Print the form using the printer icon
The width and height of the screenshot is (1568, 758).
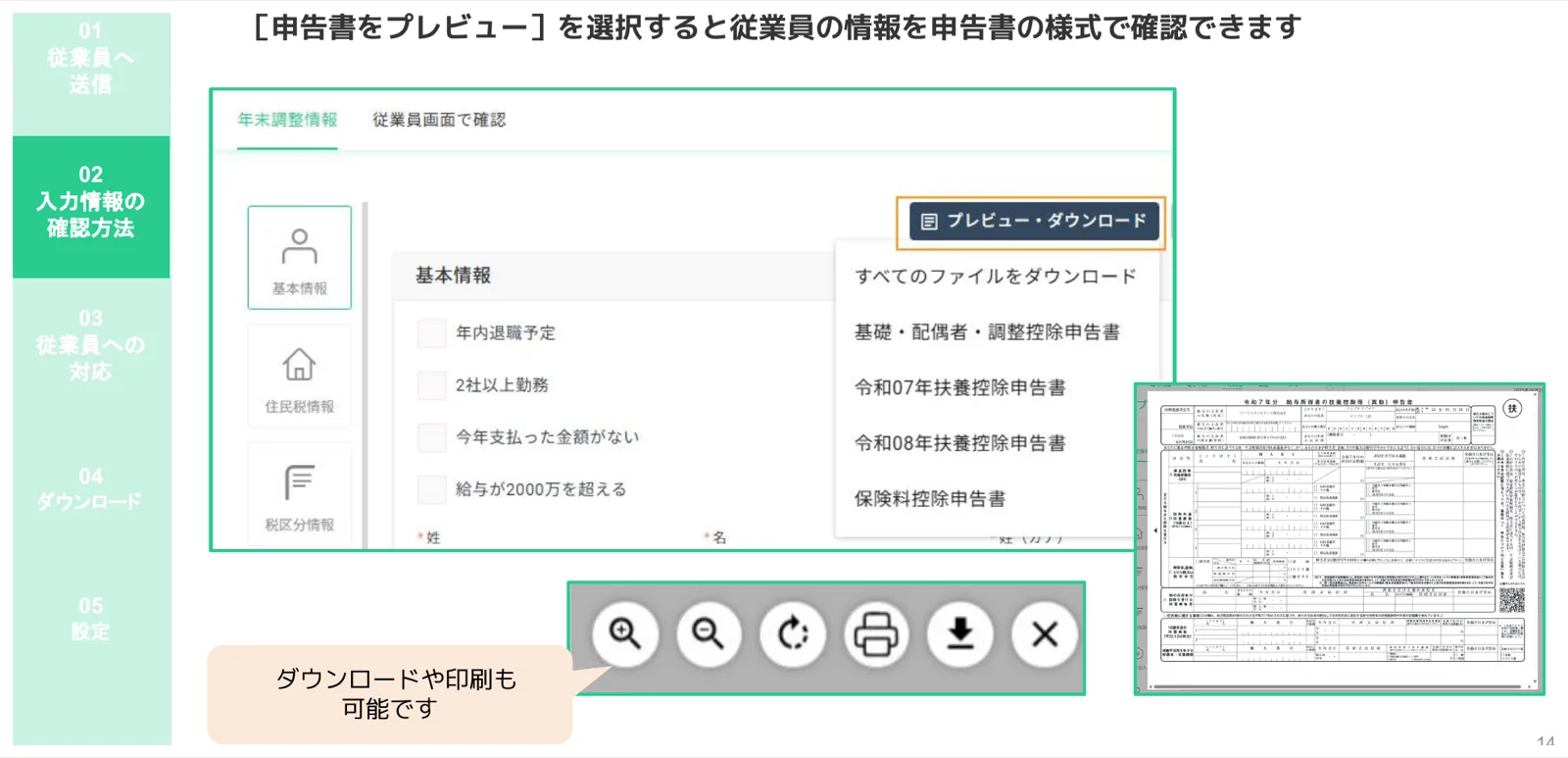click(876, 634)
